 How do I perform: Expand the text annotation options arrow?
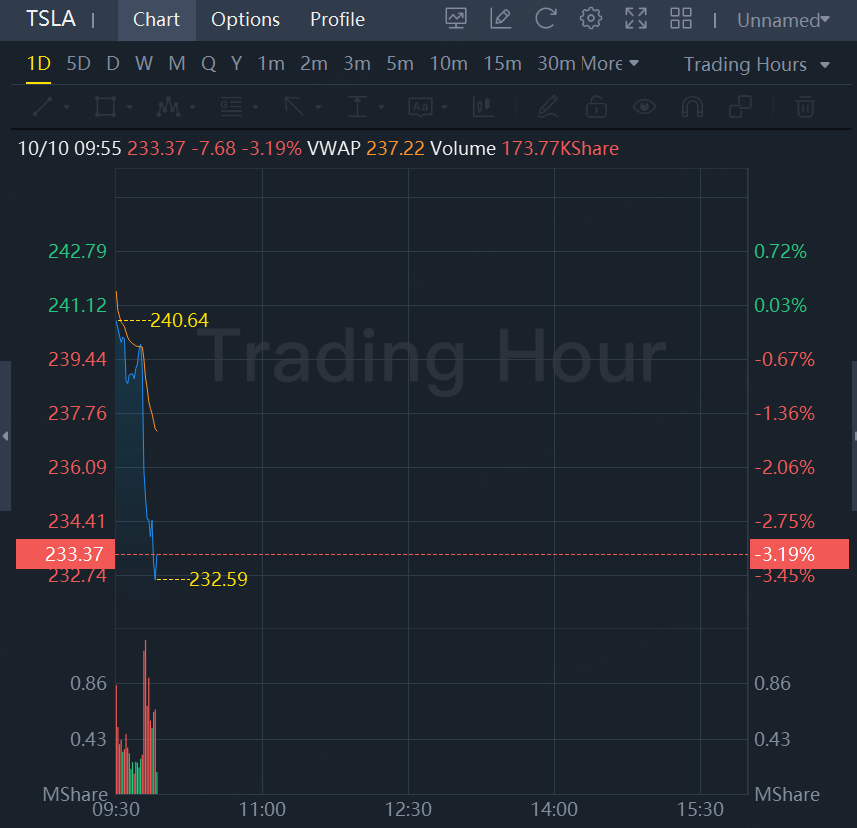(x=444, y=107)
